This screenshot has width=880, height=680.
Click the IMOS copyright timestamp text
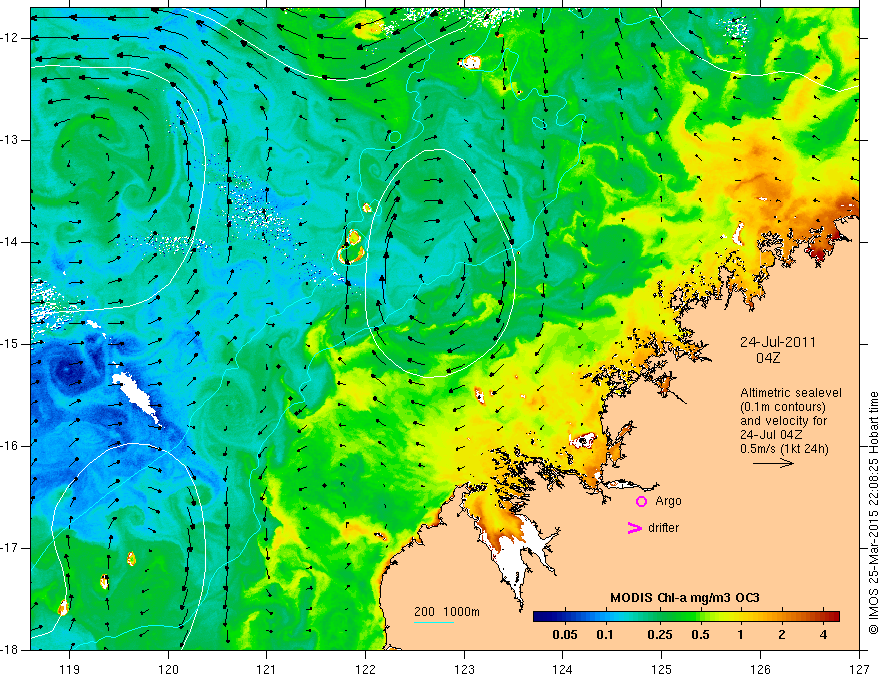[873, 513]
